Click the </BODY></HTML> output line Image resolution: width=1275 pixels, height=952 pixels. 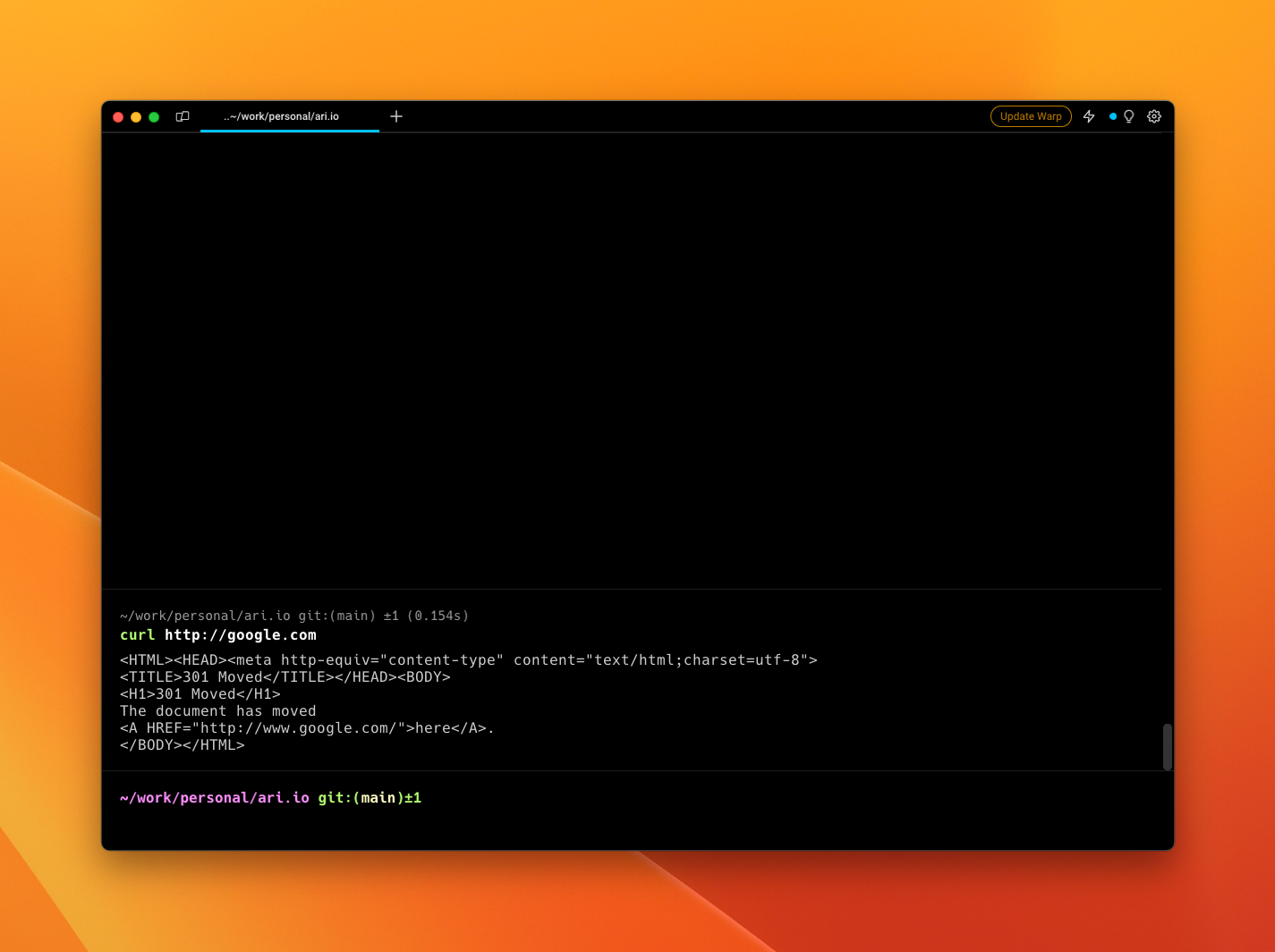183,745
